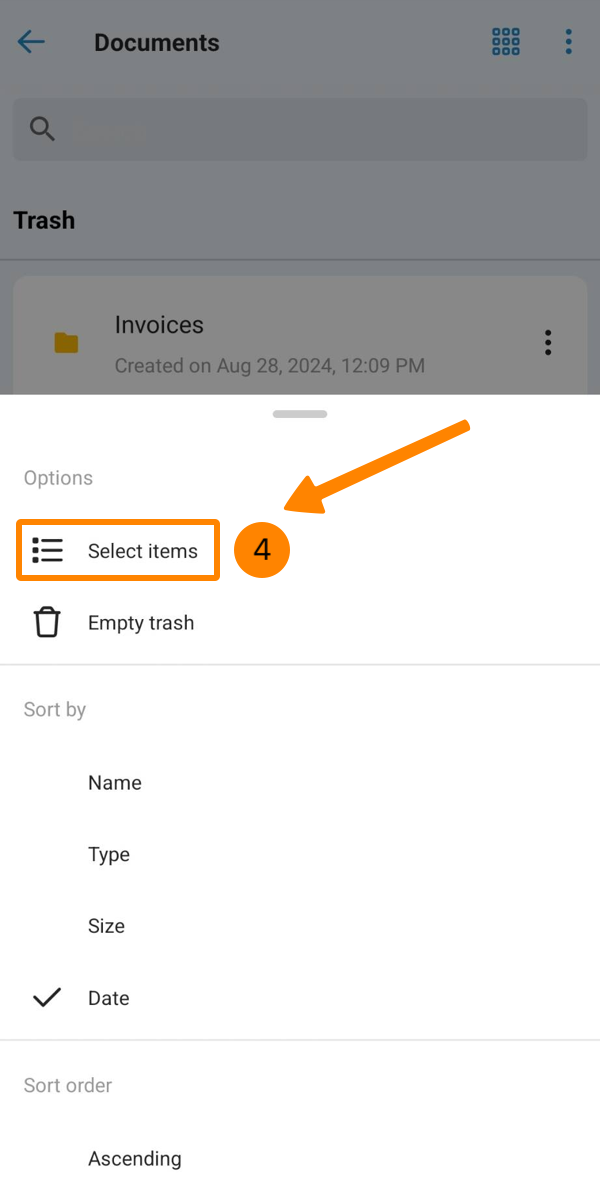Click the checkmark next to Date

(47, 998)
